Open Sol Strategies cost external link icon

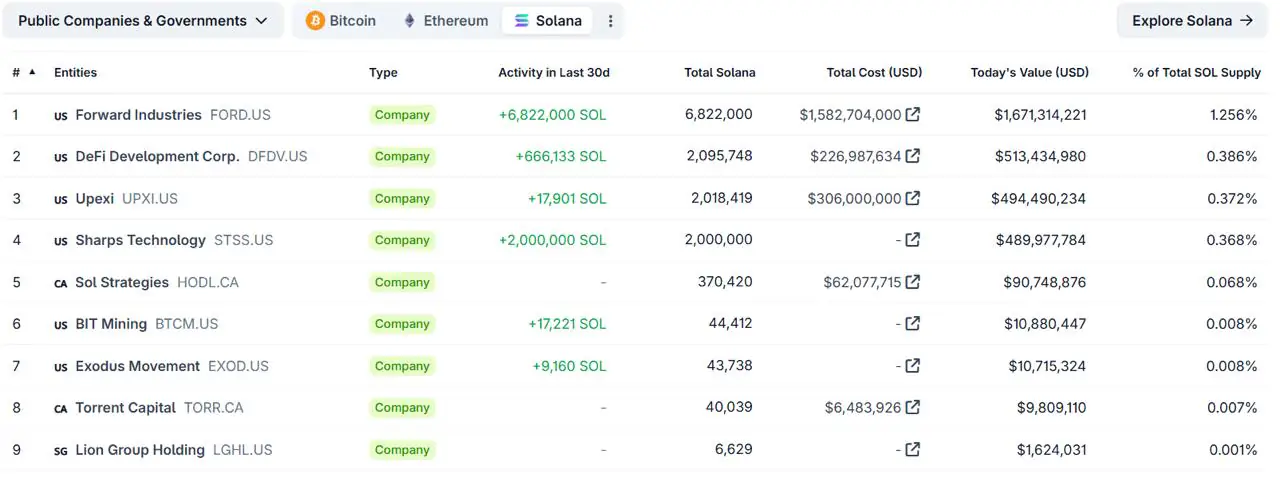[x=912, y=282]
